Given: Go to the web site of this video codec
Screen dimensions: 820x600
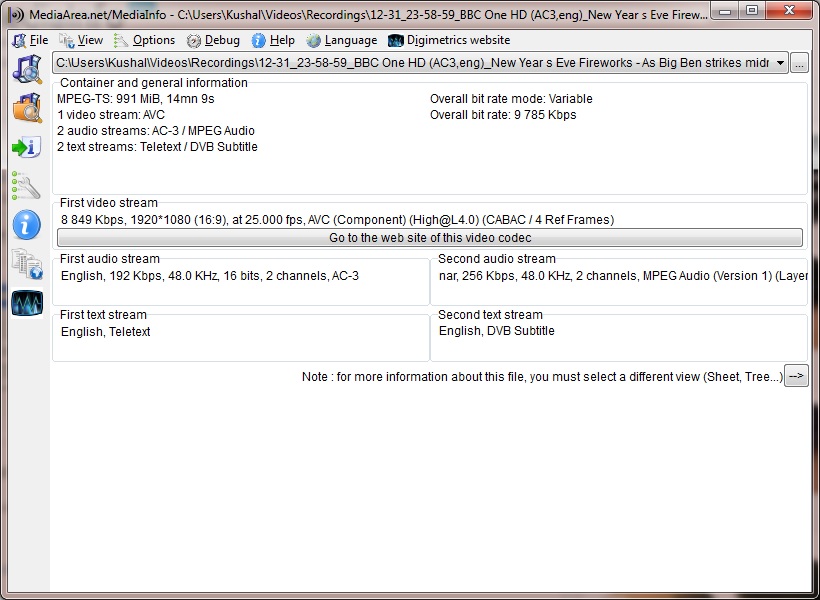Looking at the screenshot, I should (430, 237).
